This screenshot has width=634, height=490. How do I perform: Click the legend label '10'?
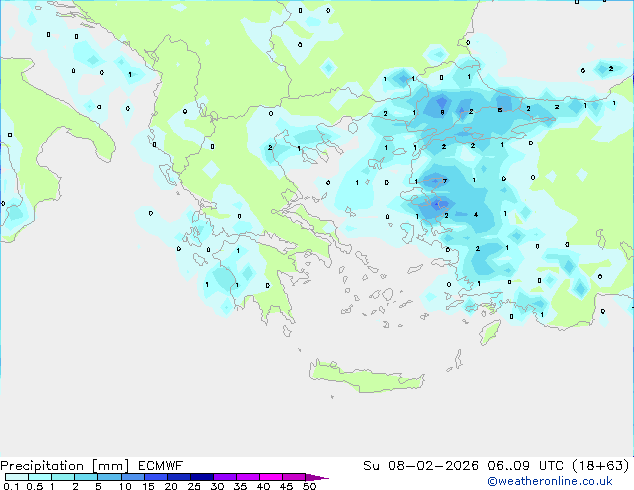coord(125,486)
